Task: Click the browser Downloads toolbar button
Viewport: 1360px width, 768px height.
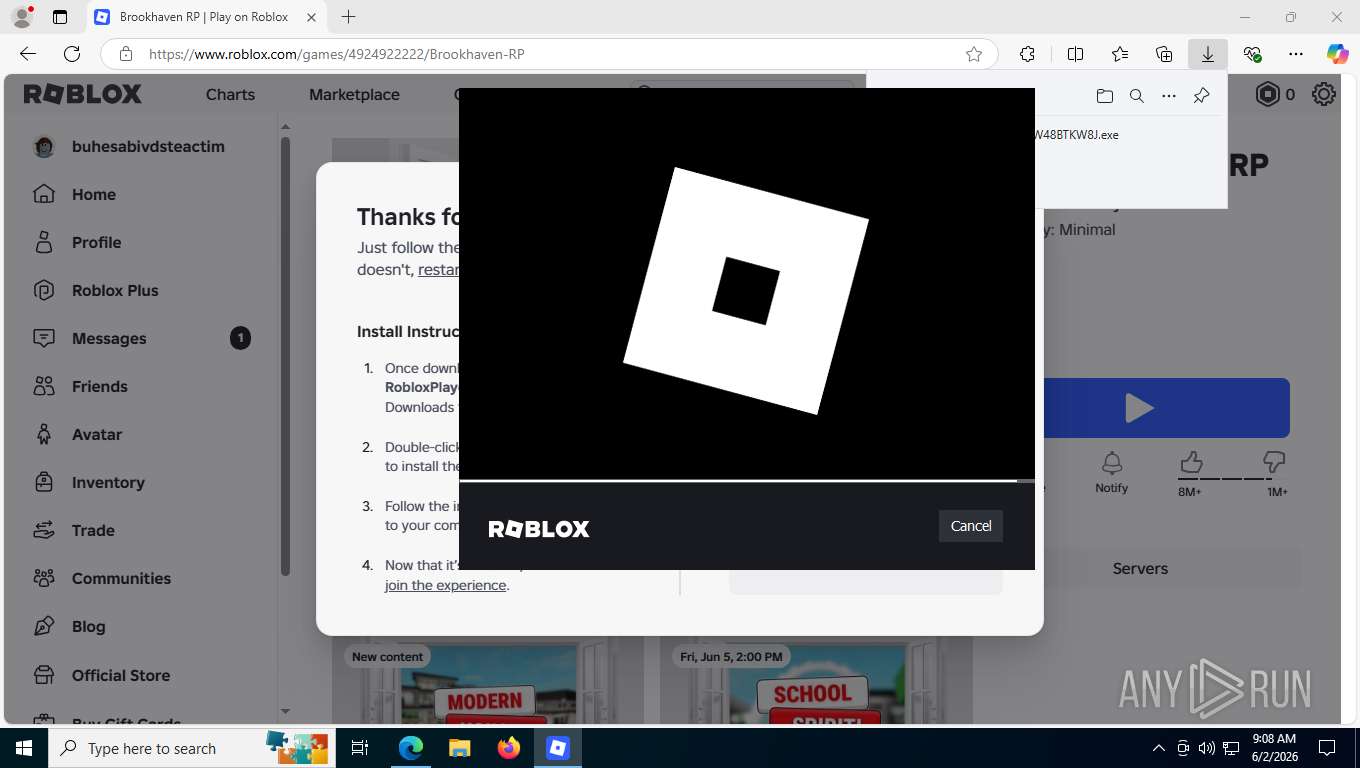Action: [x=1207, y=54]
